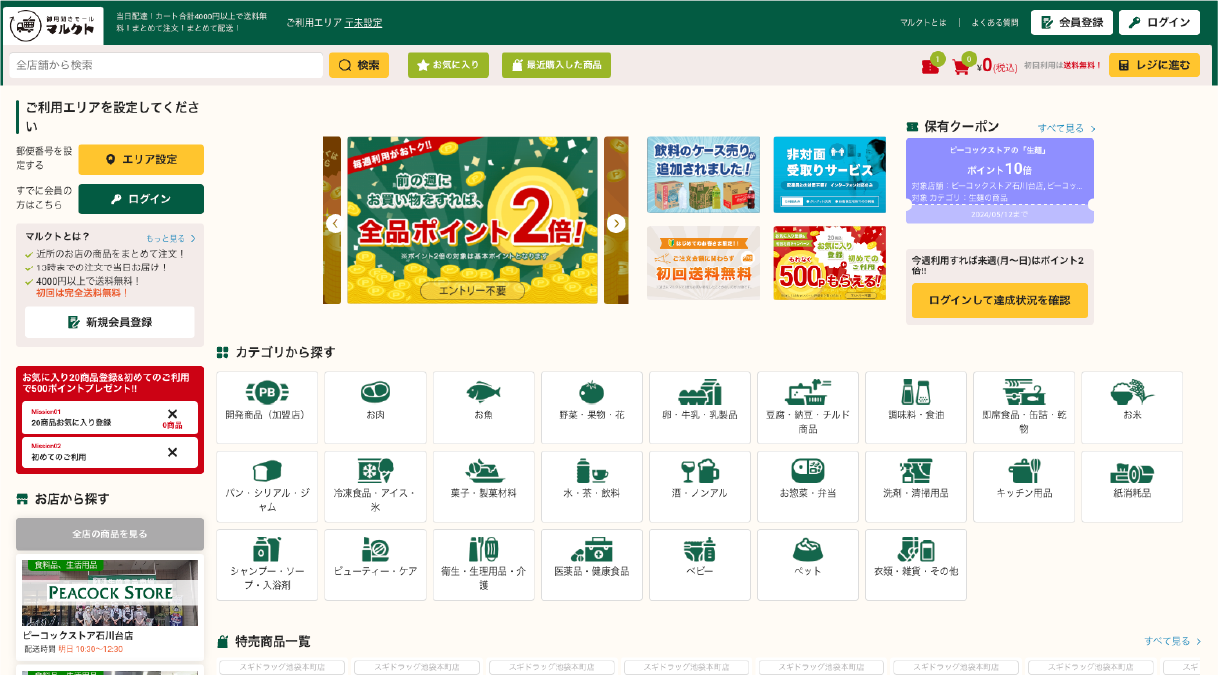The image size is (1218, 675).
Task: Open the お魚 fish category
Action: point(483,407)
